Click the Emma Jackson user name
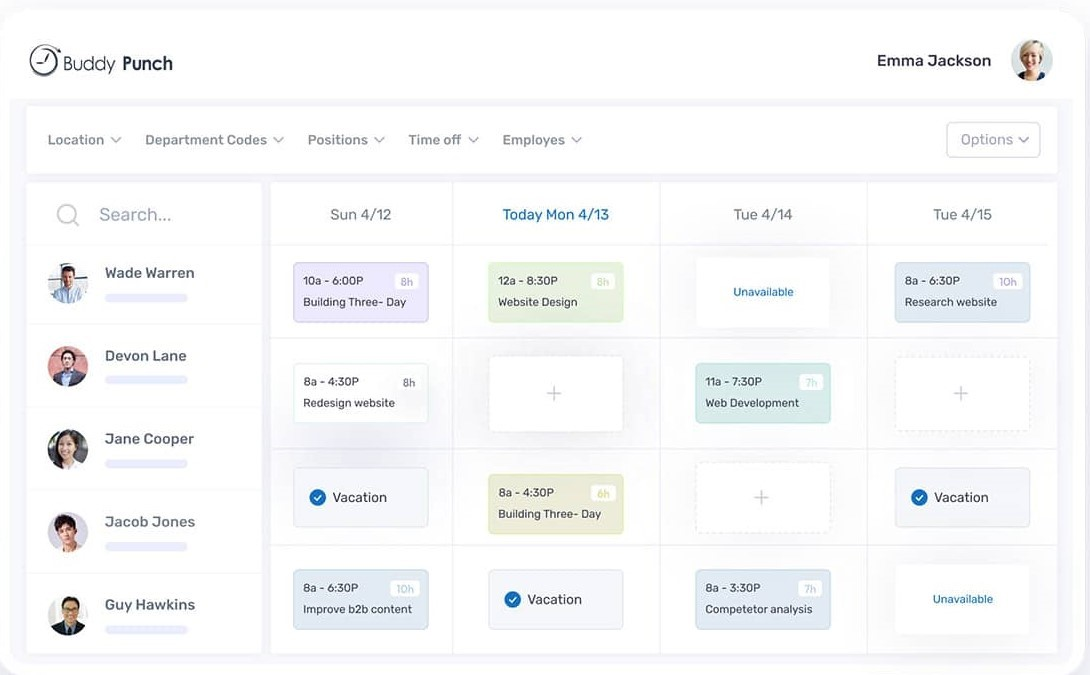The width and height of the screenshot is (1090, 675). 934,60
